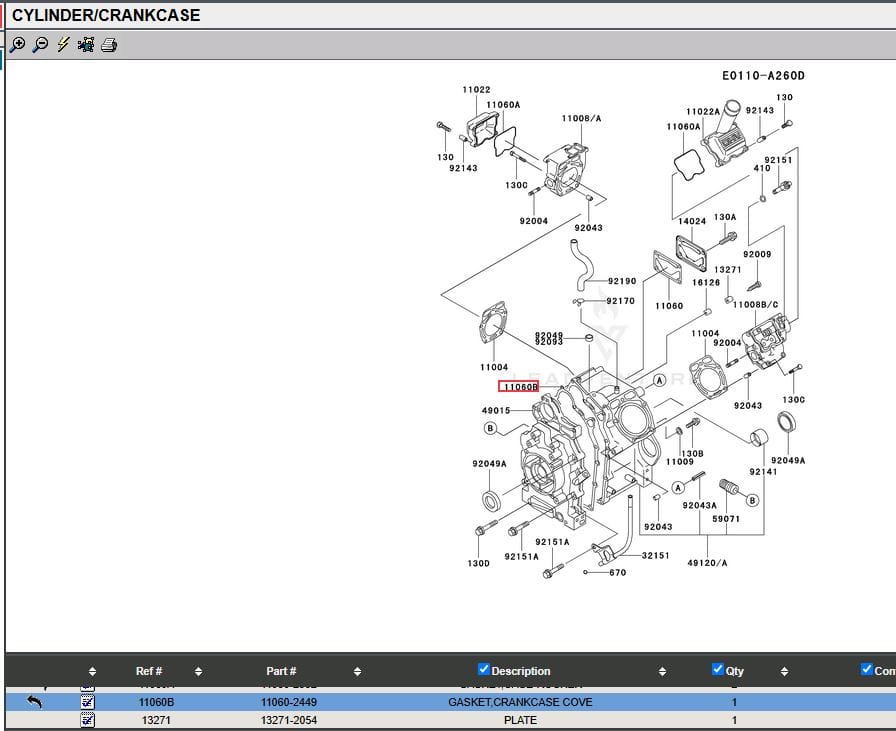Select the PLATE row description
This screenshot has width=896, height=731.
coord(520,720)
